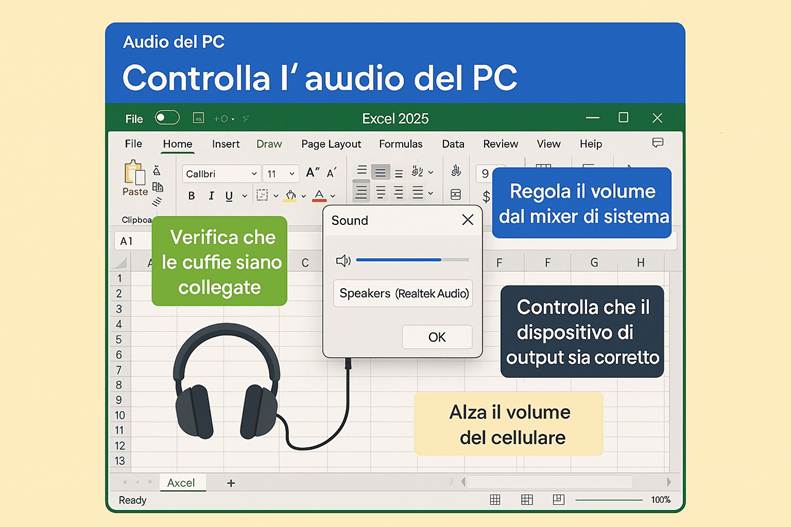Click the Paste clipboard icon

[x=134, y=172]
